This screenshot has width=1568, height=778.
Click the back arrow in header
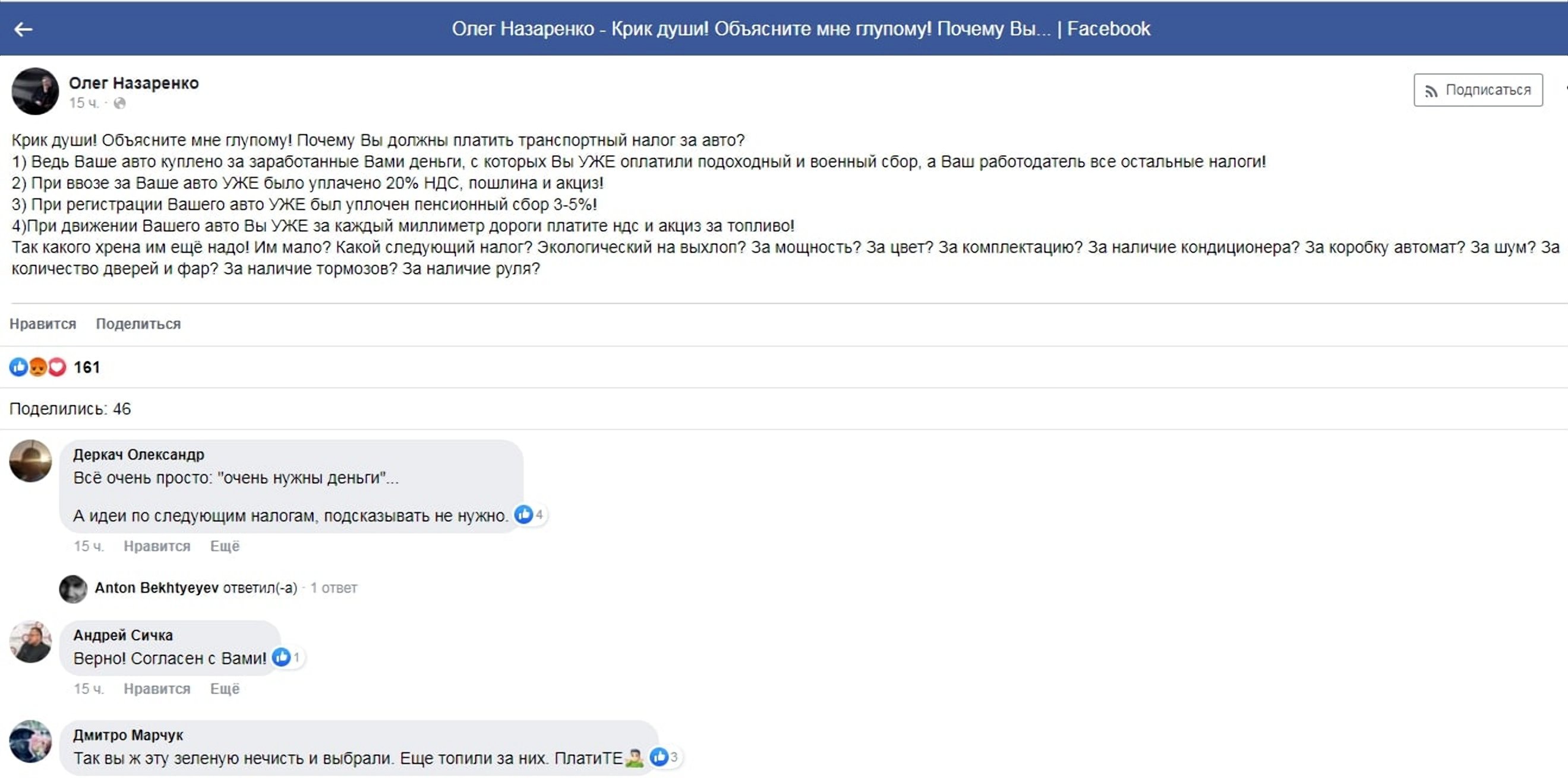(x=23, y=29)
